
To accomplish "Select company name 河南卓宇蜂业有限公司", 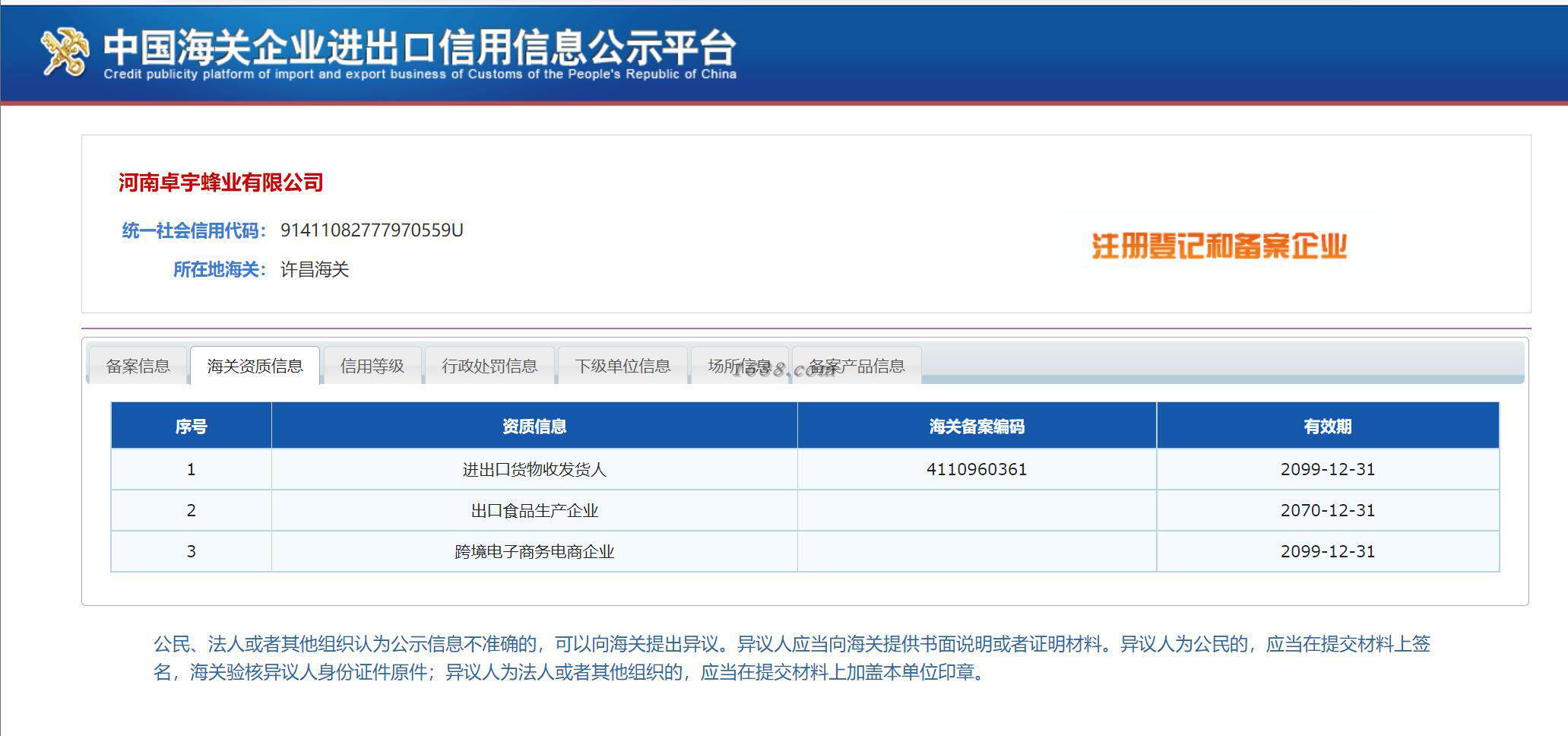I will pyautogui.click(x=221, y=182).
